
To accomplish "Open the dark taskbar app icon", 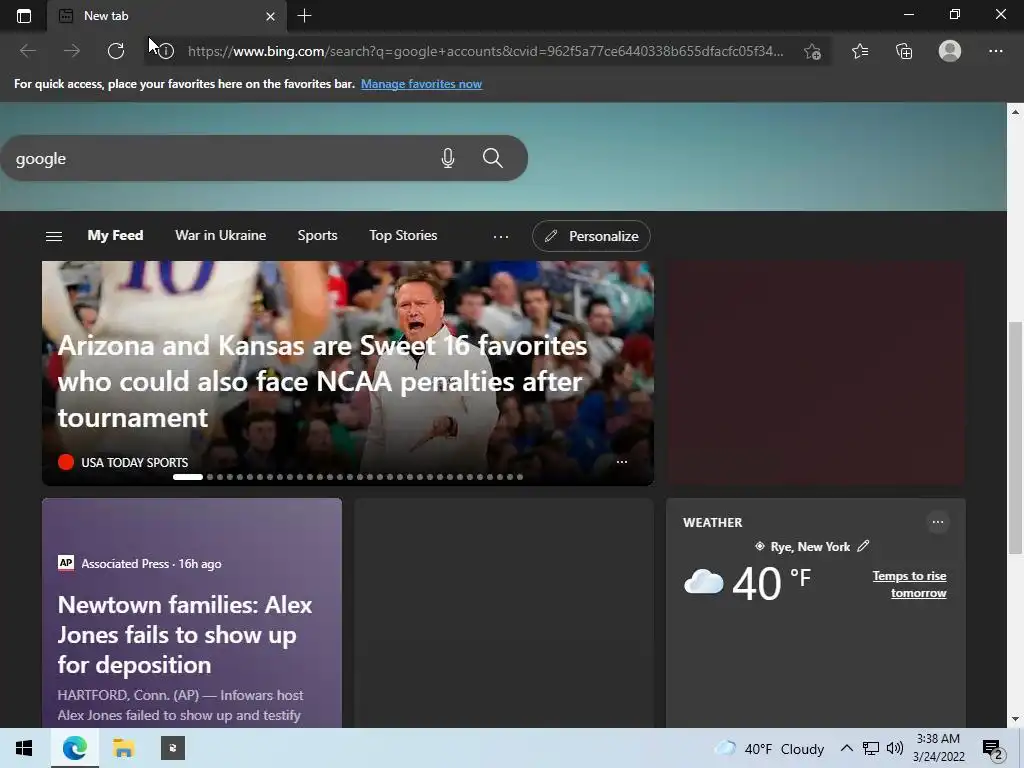I will (x=173, y=748).
